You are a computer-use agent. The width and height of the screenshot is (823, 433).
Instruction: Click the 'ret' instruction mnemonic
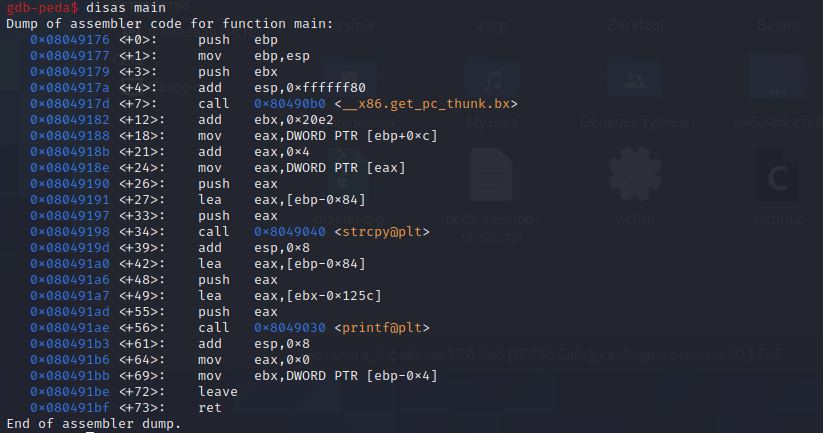click(210, 407)
